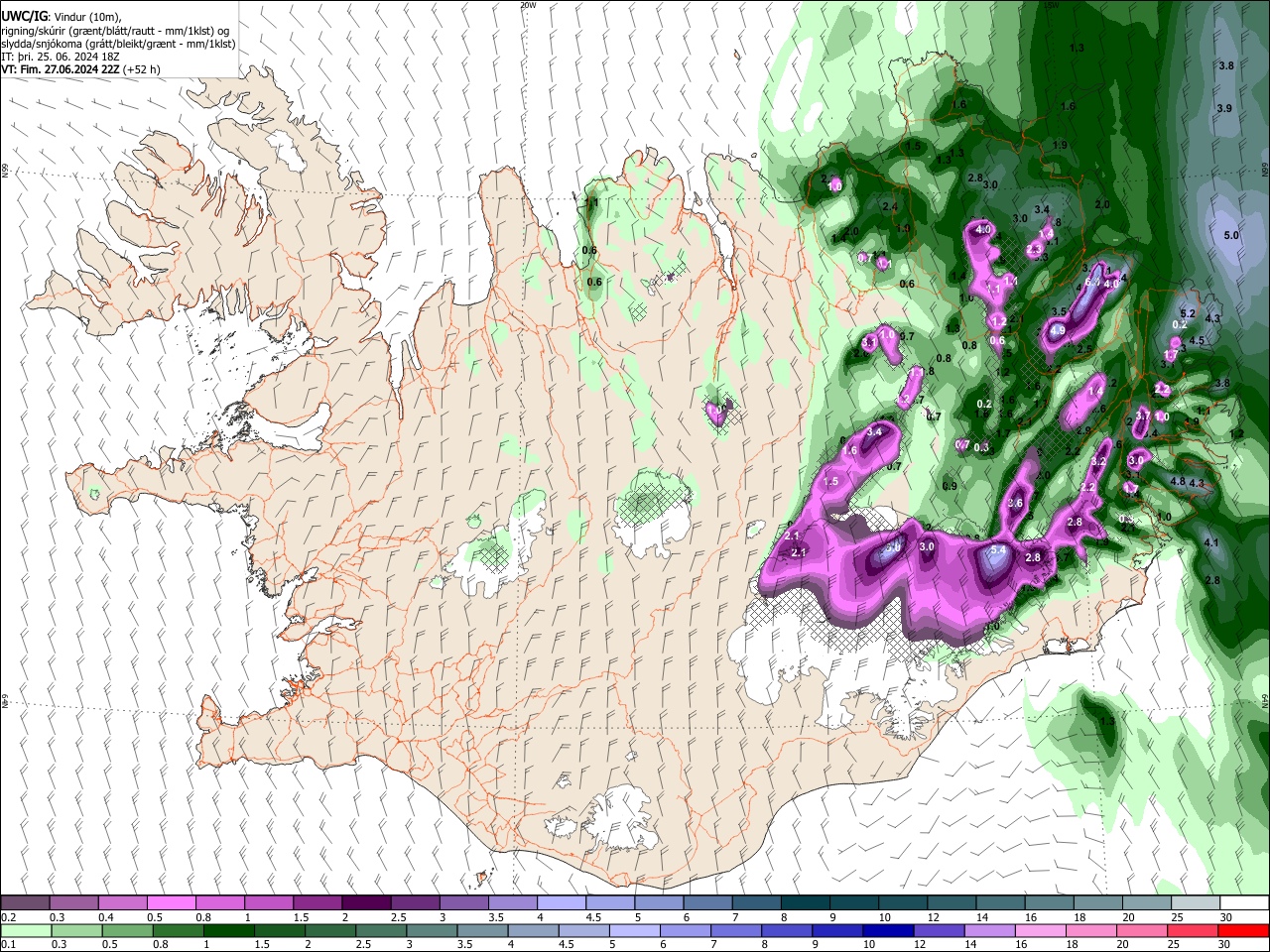Click the valid time 'VT: Fim. 27.06.2024 22Z'
This screenshot has width=1270, height=952.
click(61, 69)
